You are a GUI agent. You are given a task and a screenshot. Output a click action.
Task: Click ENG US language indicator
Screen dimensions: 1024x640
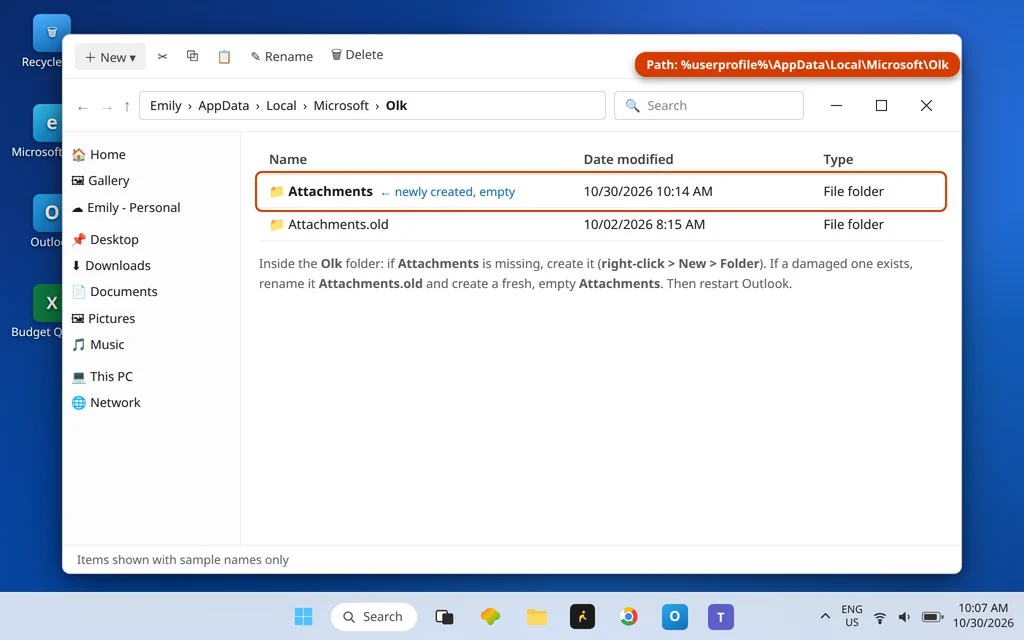click(852, 616)
